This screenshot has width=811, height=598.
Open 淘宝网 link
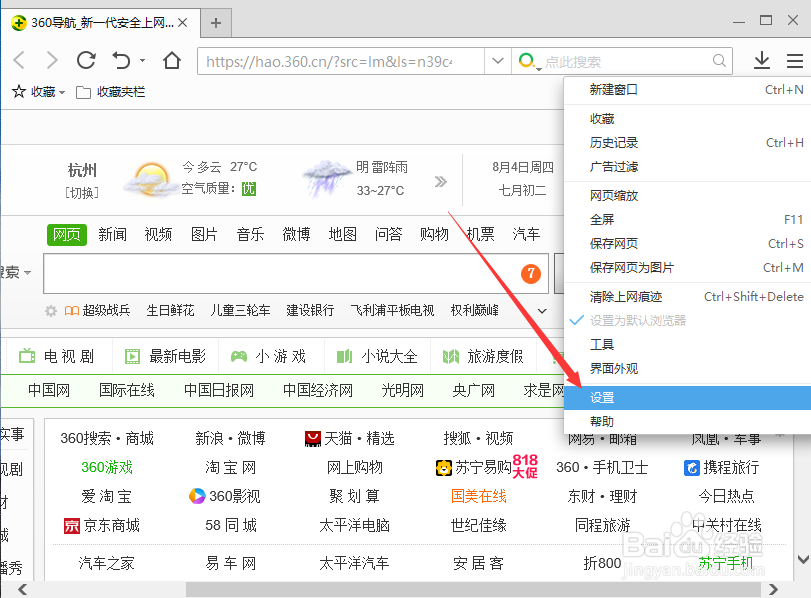point(231,468)
